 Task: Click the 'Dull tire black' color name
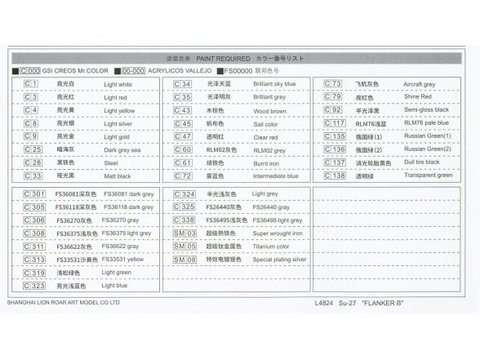click(422, 162)
